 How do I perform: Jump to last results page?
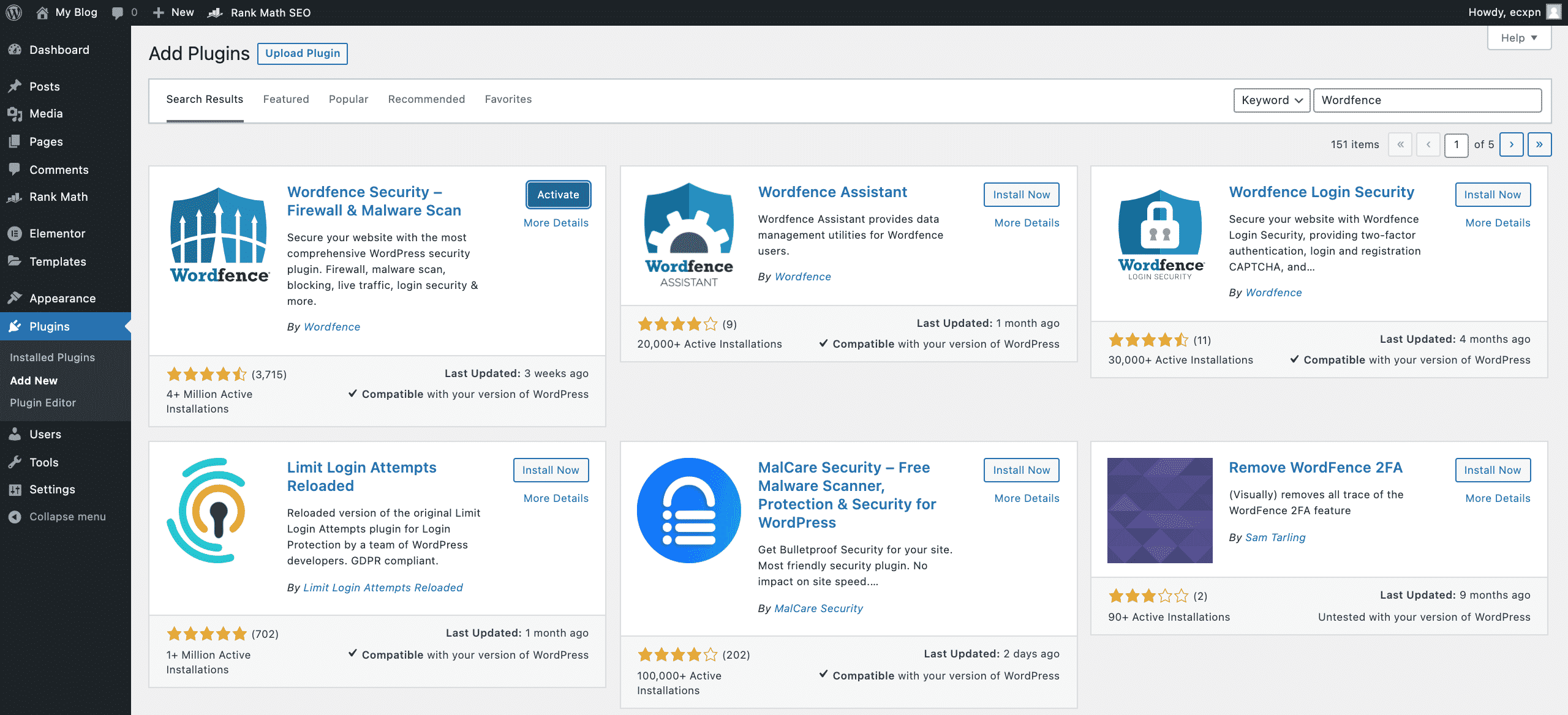1539,145
